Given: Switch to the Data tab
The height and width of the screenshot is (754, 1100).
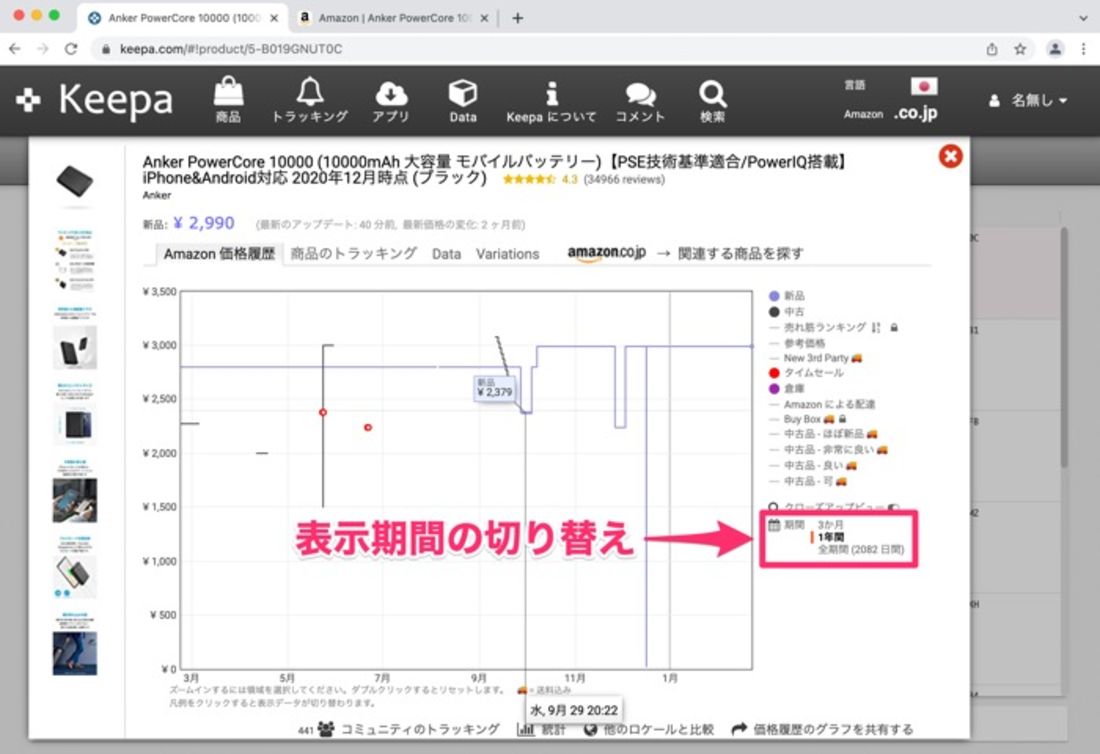Looking at the screenshot, I should [x=446, y=254].
